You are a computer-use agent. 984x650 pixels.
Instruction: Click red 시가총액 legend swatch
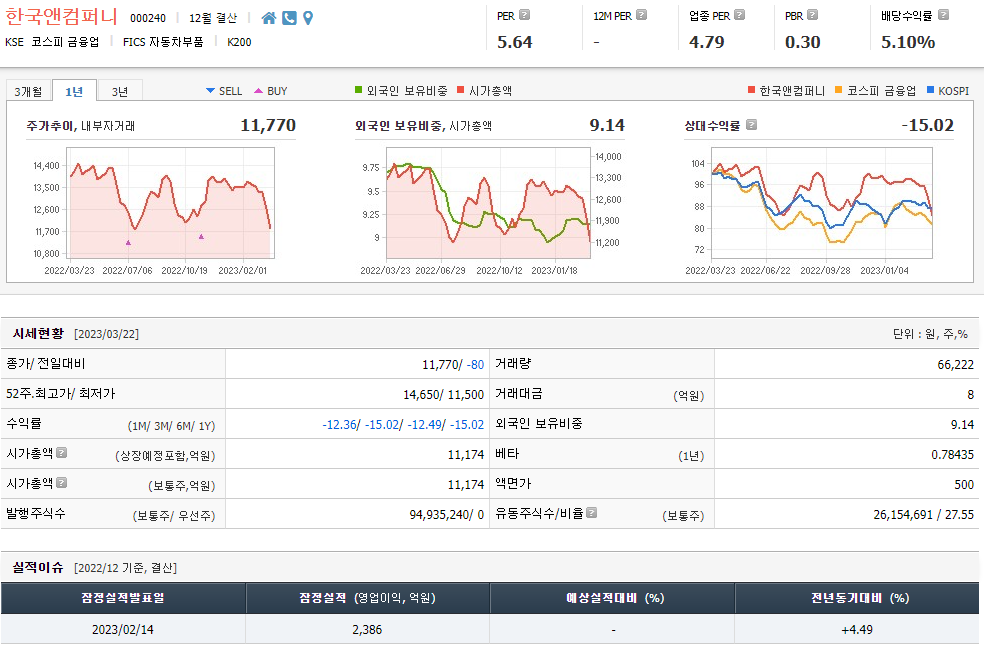(x=461, y=90)
